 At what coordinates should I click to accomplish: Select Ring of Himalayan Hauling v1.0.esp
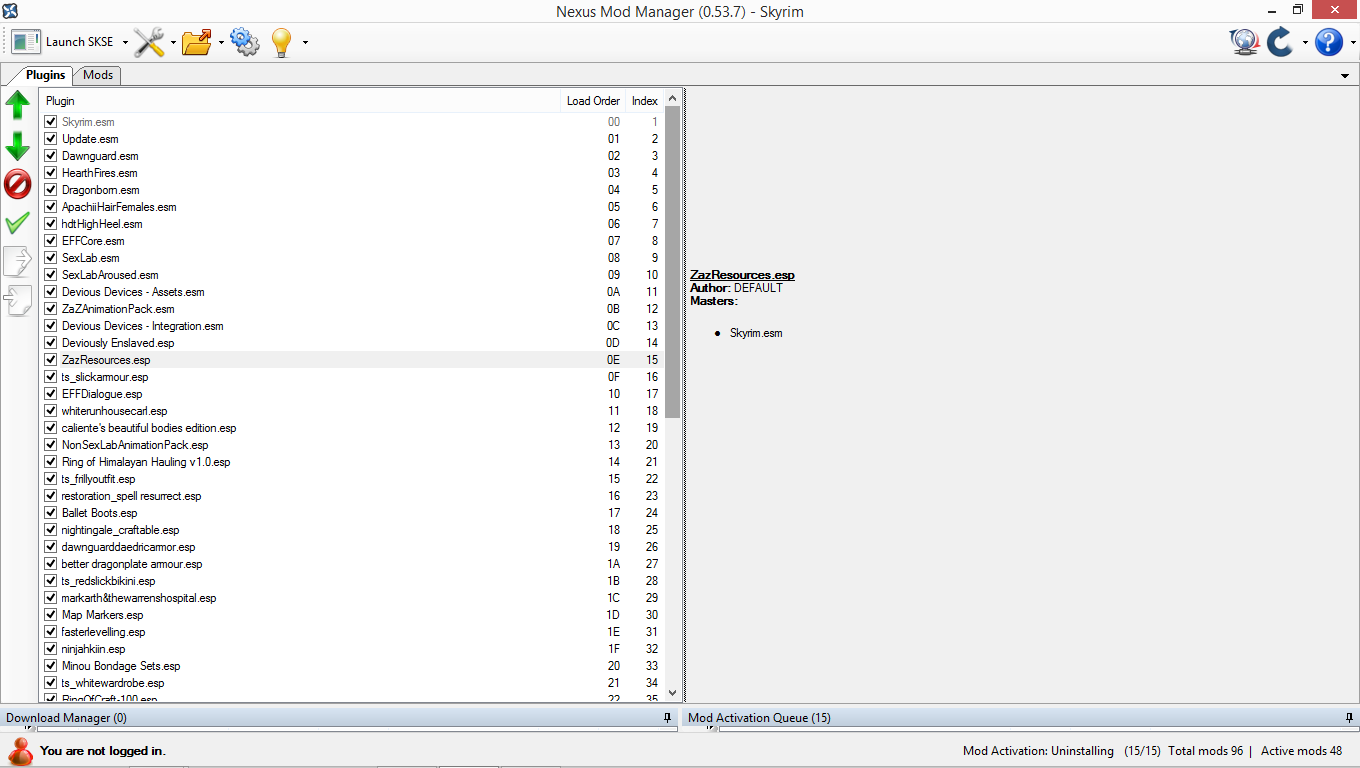[x=352, y=462]
